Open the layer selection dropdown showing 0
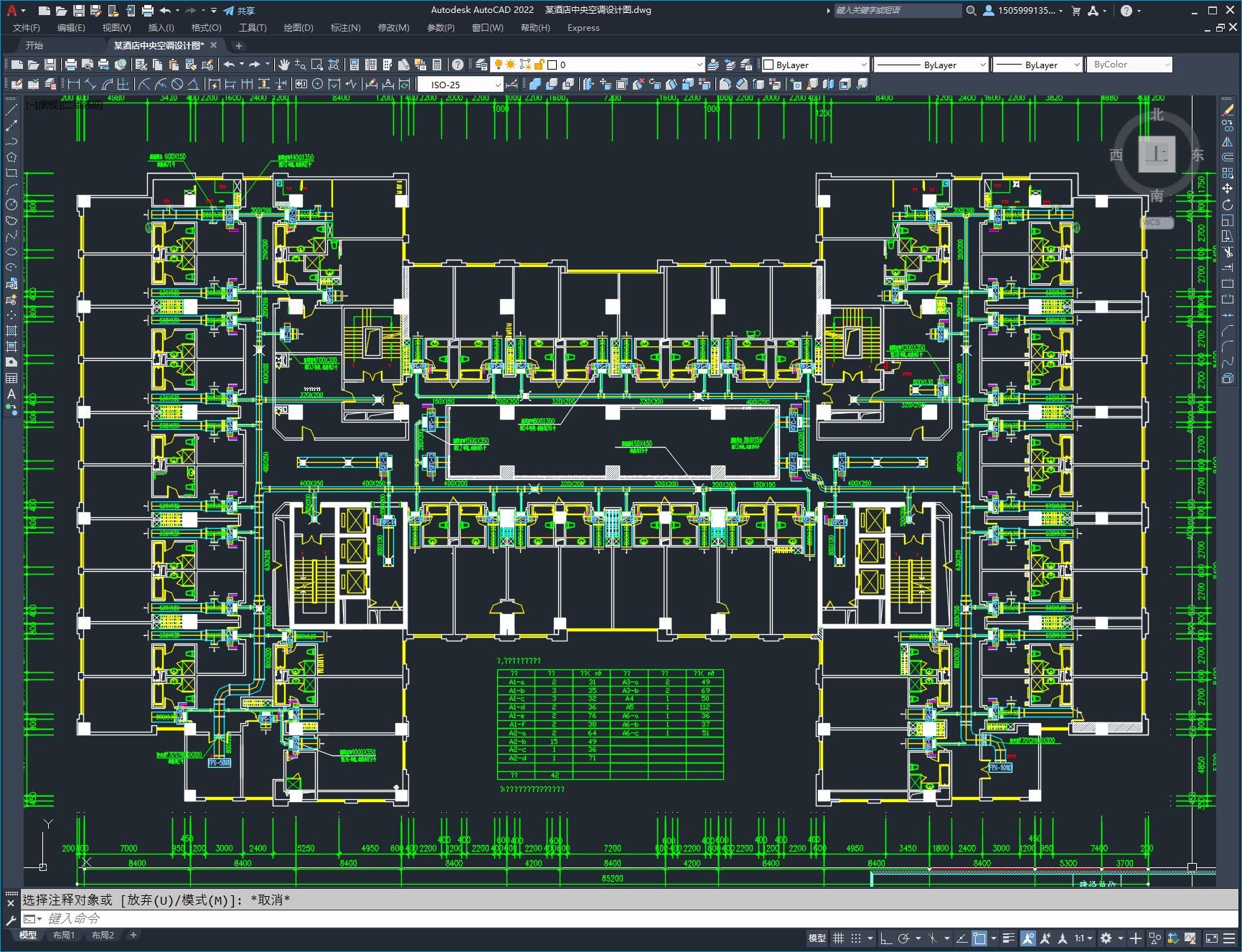Screen dimensions: 1242x952 598,65
